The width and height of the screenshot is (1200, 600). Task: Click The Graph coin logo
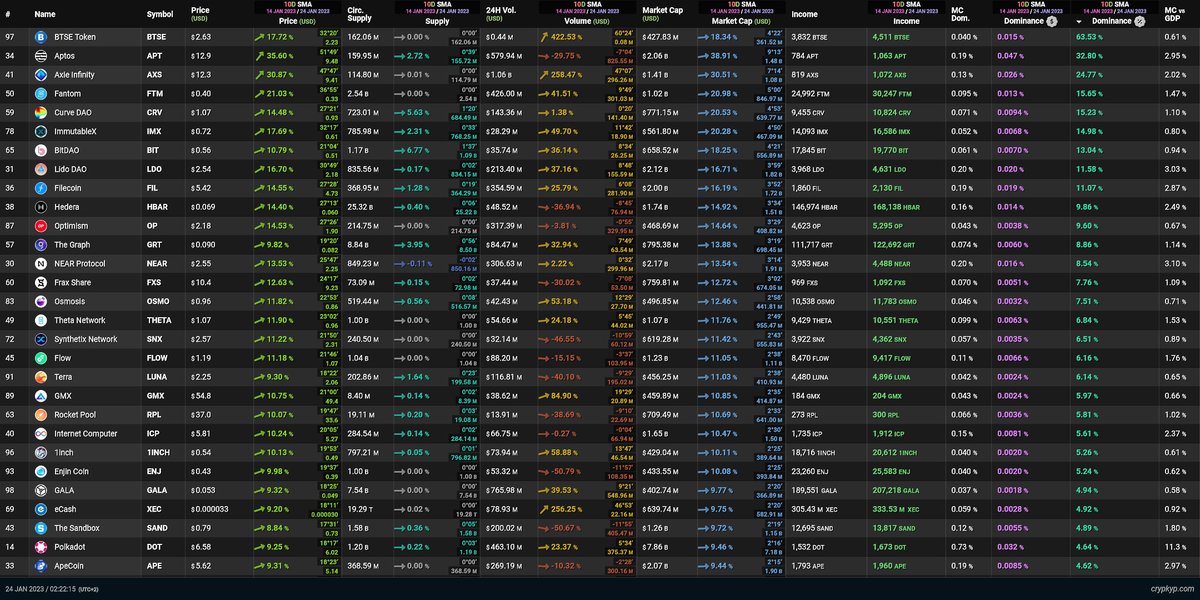pyautogui.click(x=41, y=245)
